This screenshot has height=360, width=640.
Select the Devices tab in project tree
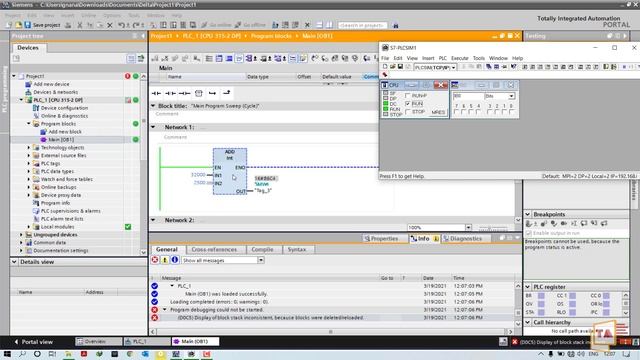point(28,48)
